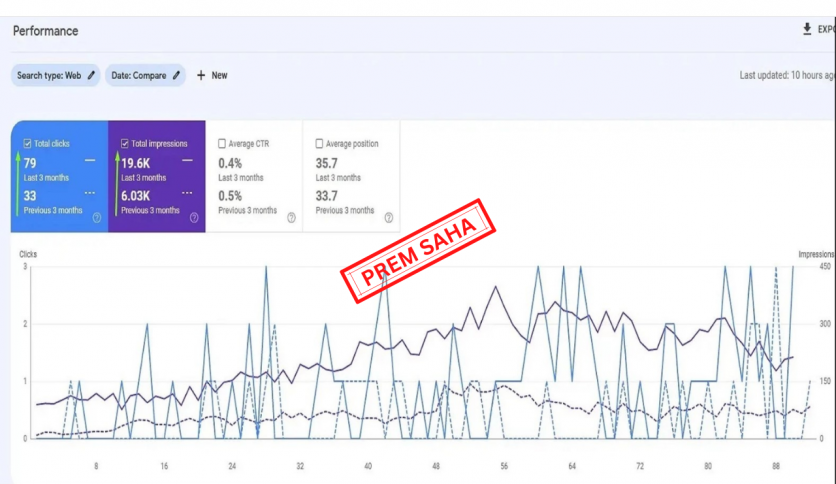The width and height of the screenshot is (836, 484).
Task: Open the help icon on Total clicks card
Action: [97, 217]
